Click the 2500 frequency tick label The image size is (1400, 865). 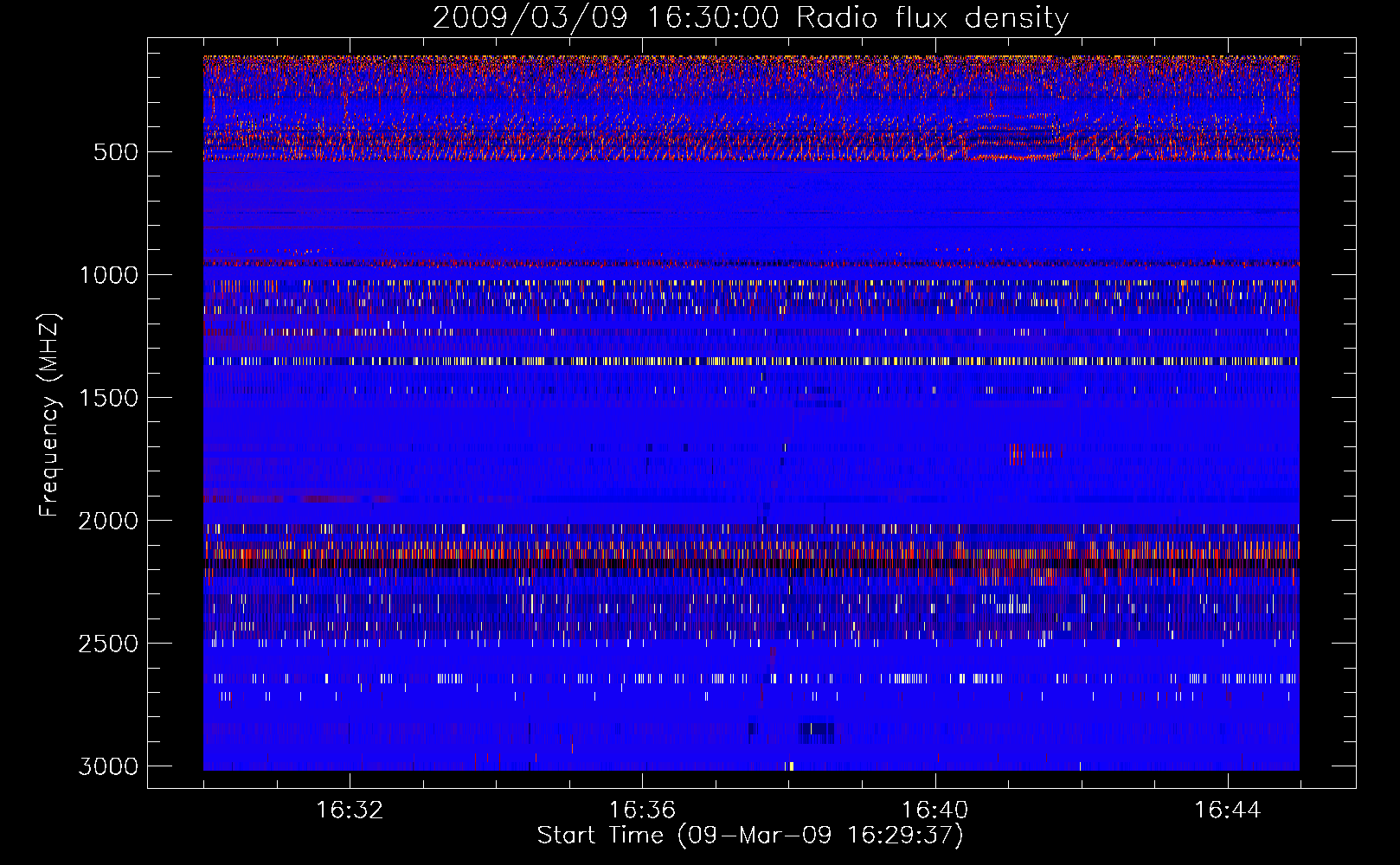[x=108, y=644]
